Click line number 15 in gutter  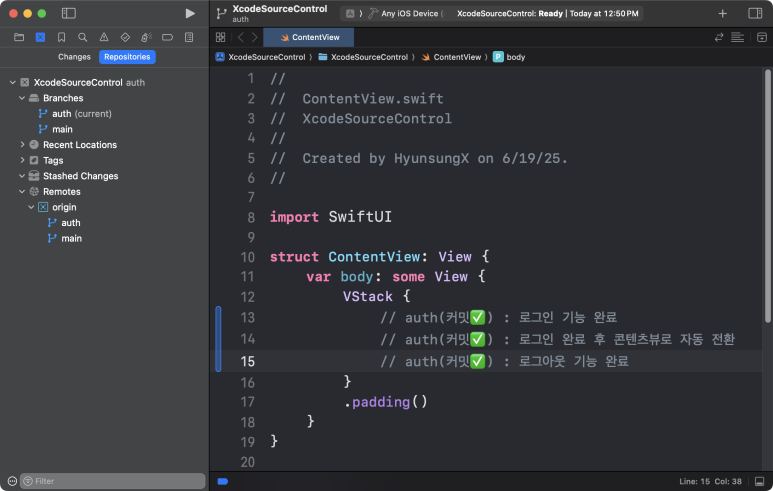click(x=247, y=361)
